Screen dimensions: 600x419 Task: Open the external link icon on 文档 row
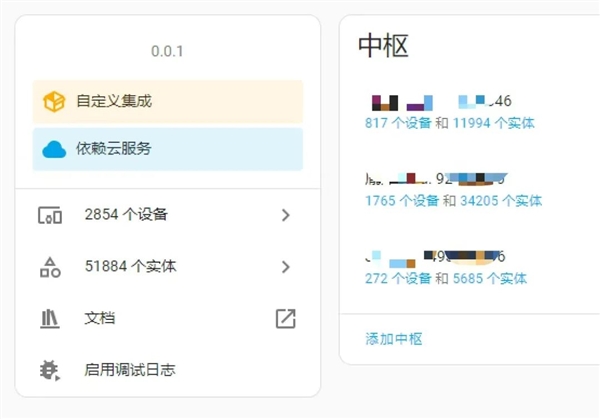click(285, 318)
